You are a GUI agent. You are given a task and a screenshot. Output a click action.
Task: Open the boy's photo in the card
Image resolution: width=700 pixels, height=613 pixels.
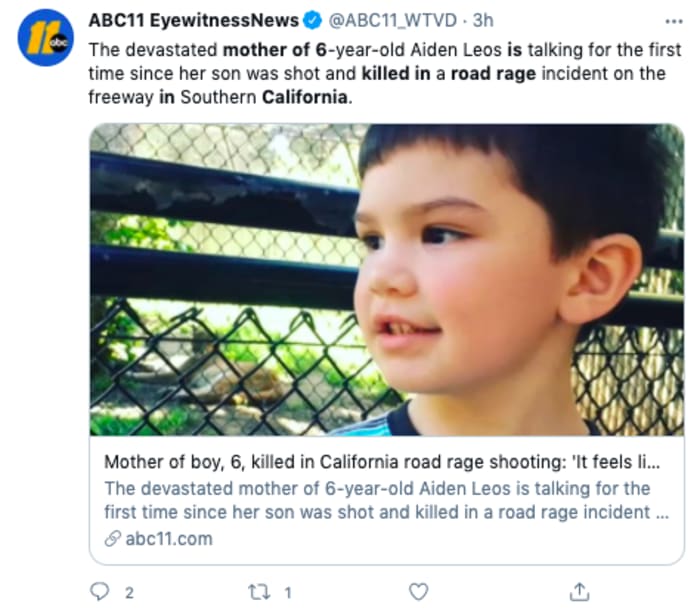(x=386, y=279)
